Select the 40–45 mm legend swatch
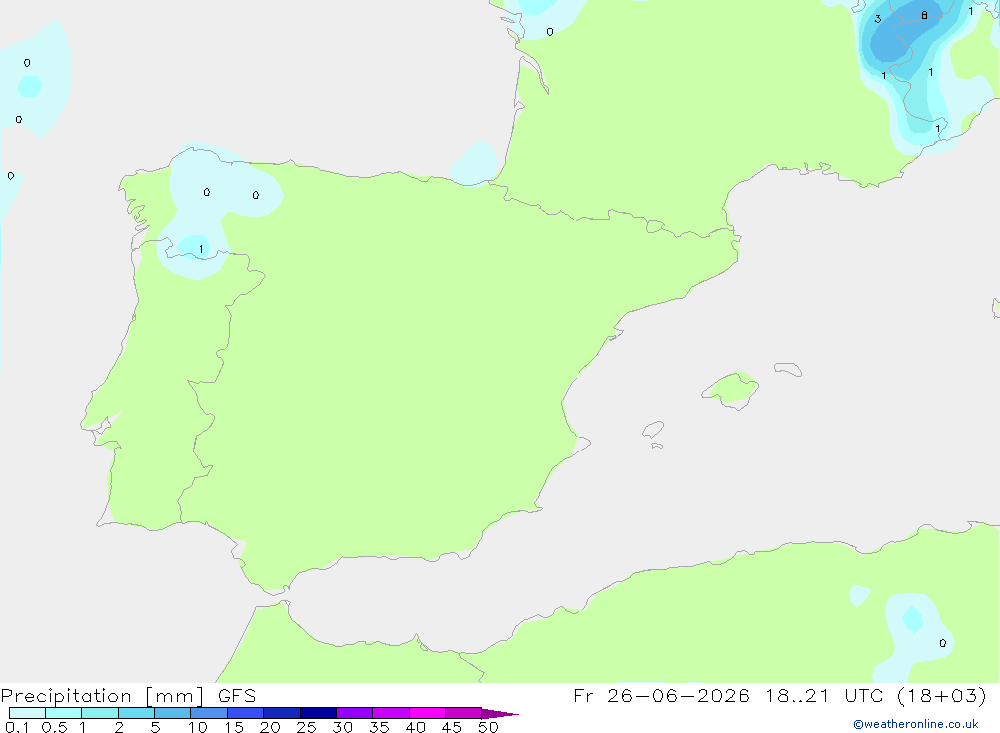The width and height of the screenshot is (1000, 733). 427,713
